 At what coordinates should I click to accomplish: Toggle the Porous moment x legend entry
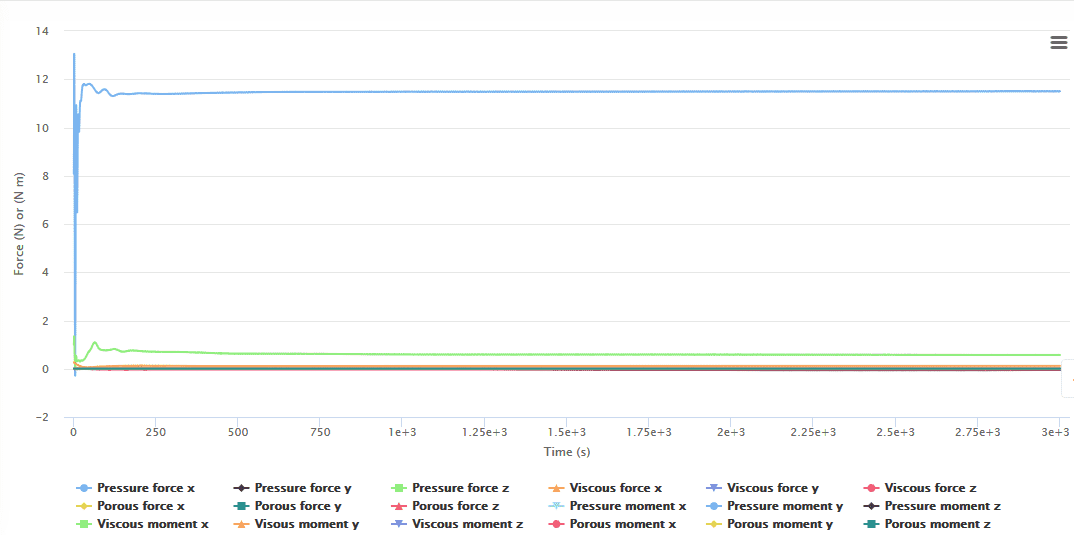coord(613,524)
